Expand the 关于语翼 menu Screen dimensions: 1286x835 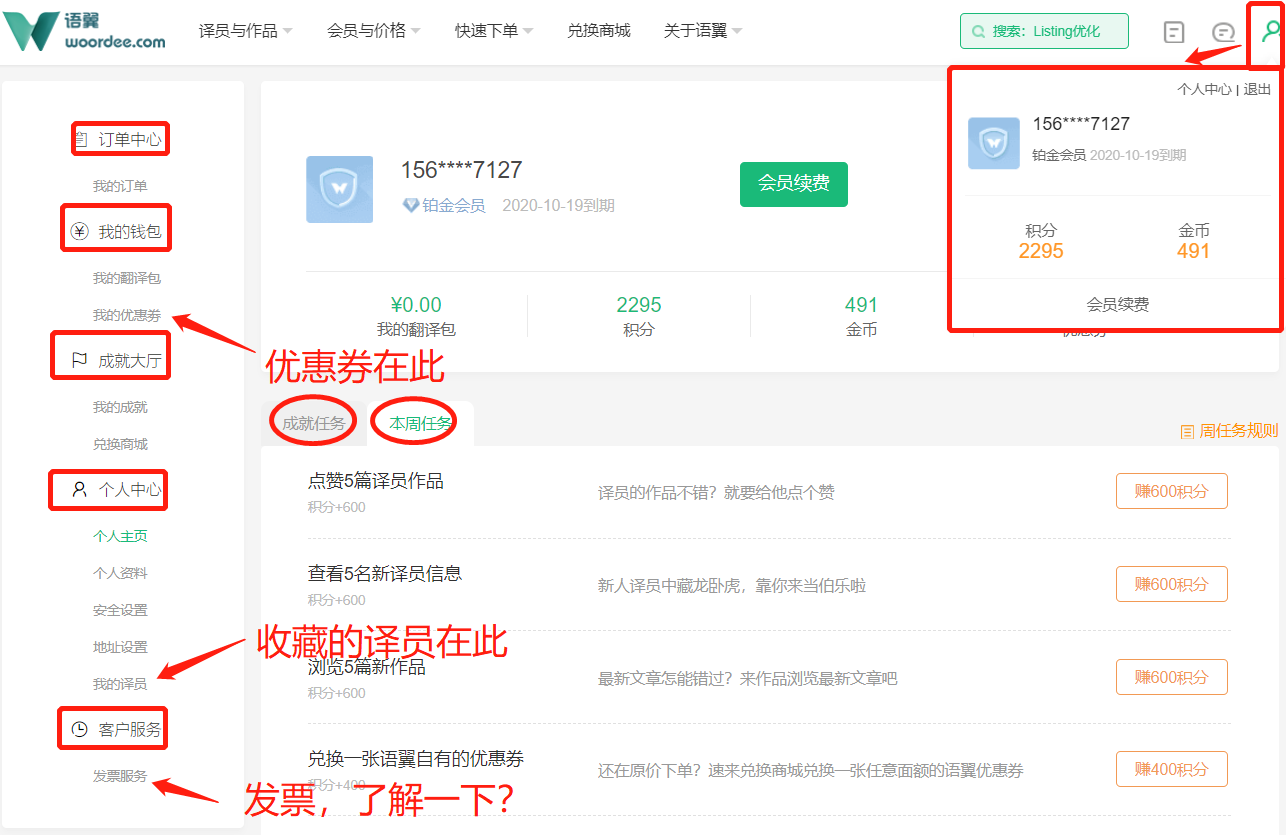703,31
